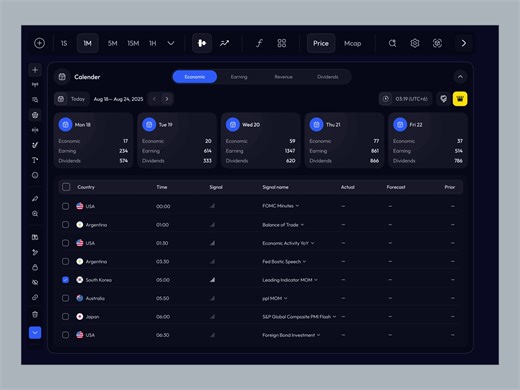520x390 pixels.
Task: Expand the Fed Bostic Speech dropdown
Action: pyautogui.click(x=304, y=262)
